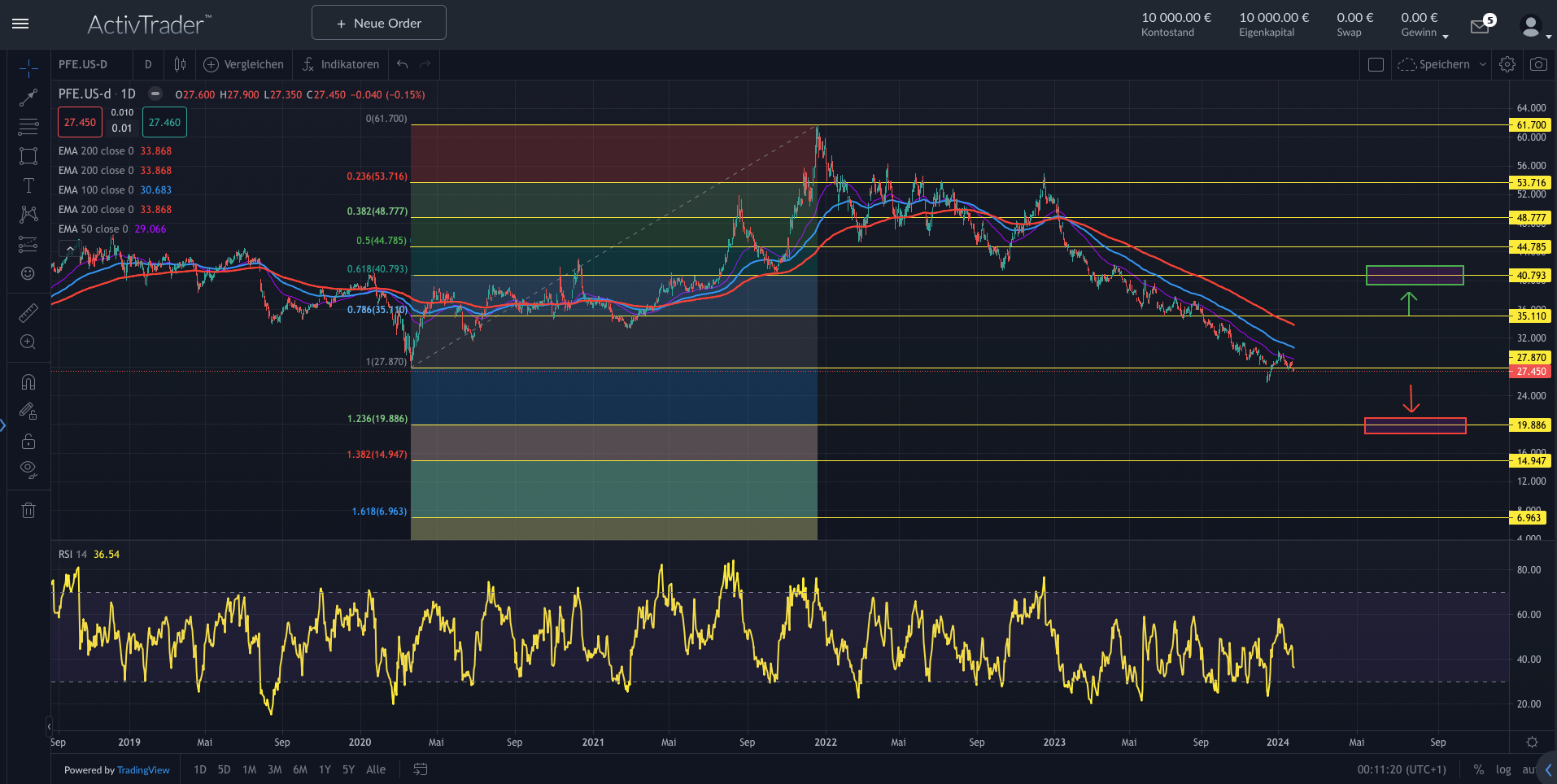Image resolution: width=1557 pixels, height=784 pixels.
Task: Open chart settings with the gear icon
Action: [1507, 64]
